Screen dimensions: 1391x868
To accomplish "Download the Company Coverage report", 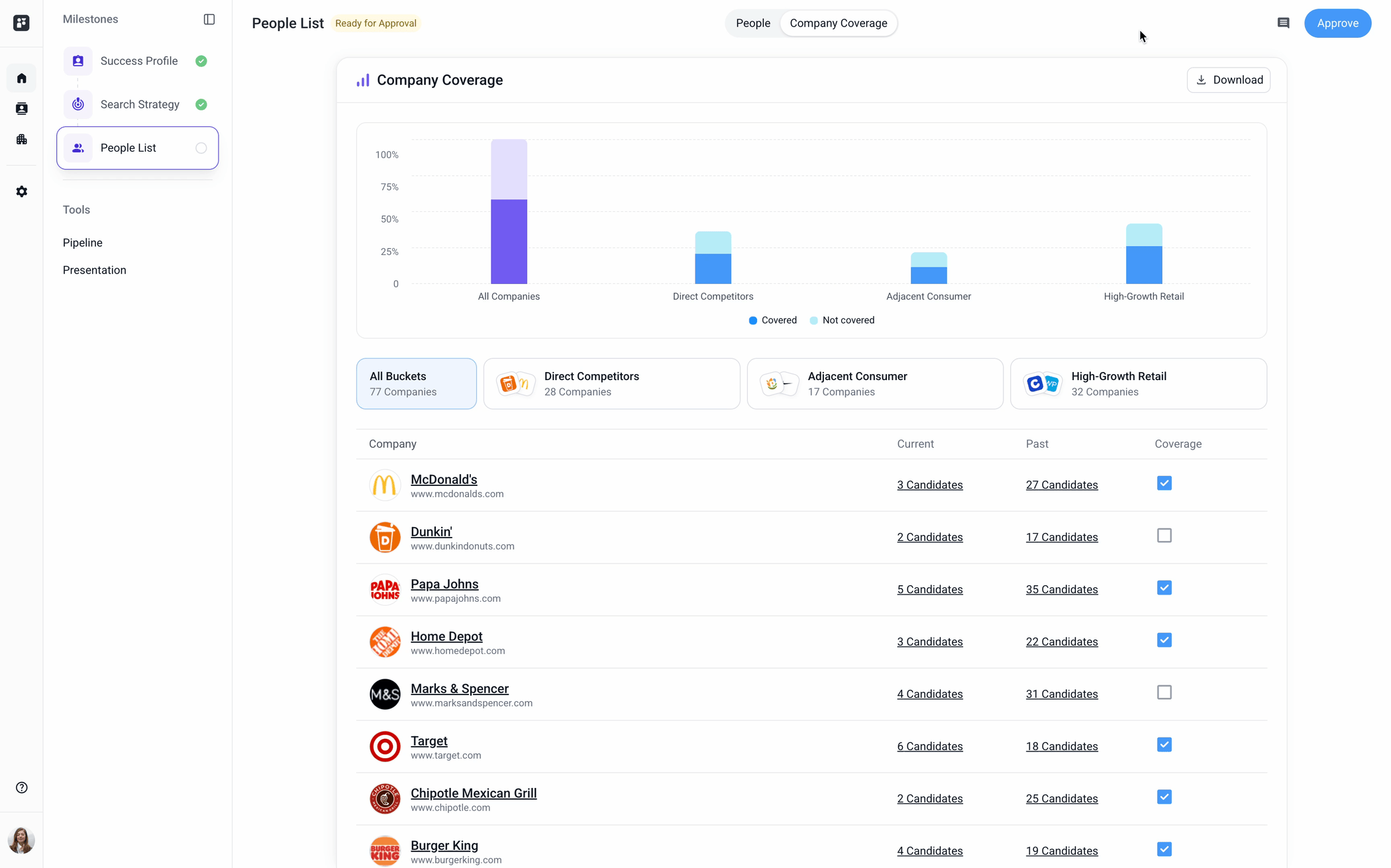I will 1228,80.
